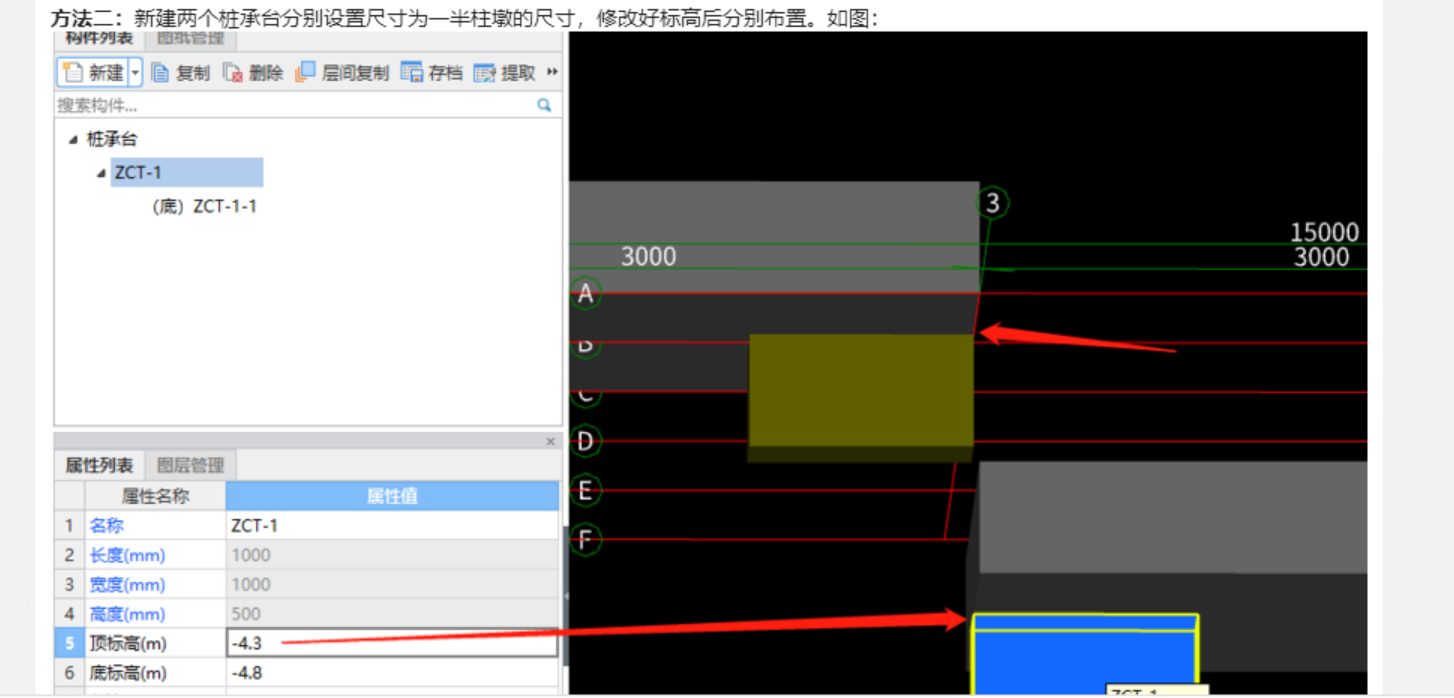
Task: Click the axis bubble labeled A
Action: pyautogui.click(x=586, y=293)
